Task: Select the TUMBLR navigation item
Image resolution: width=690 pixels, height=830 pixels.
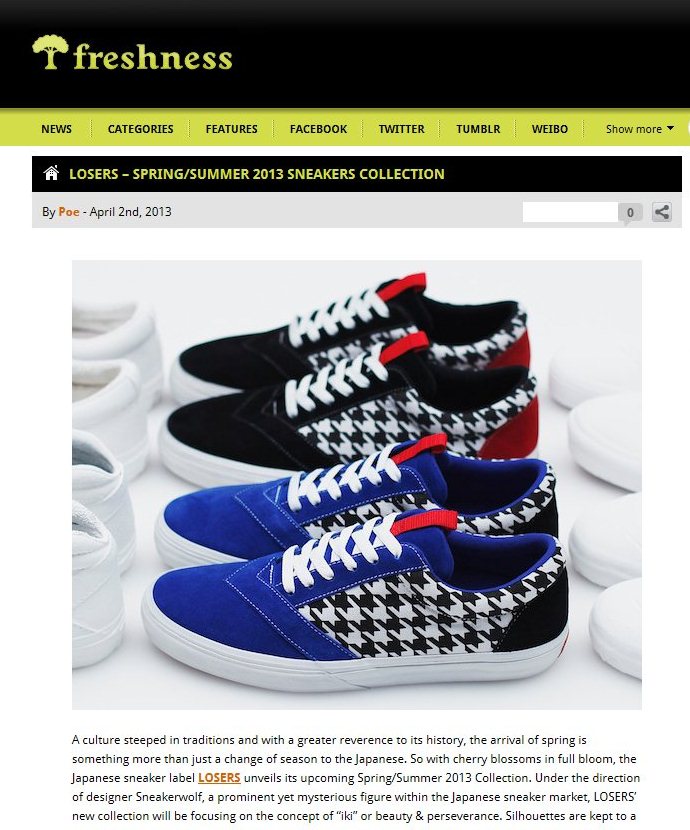Action: (x=478, y=129)
